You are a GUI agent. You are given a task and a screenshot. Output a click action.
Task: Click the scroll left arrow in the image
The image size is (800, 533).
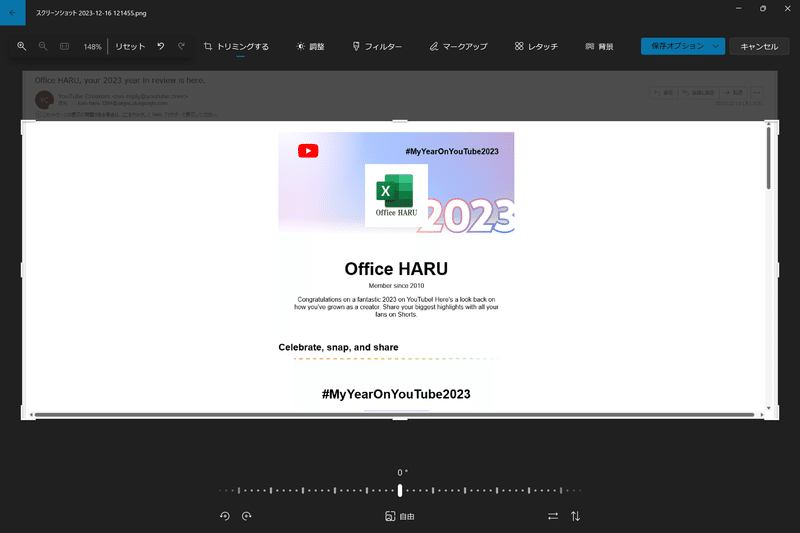(x=31, y=415)
